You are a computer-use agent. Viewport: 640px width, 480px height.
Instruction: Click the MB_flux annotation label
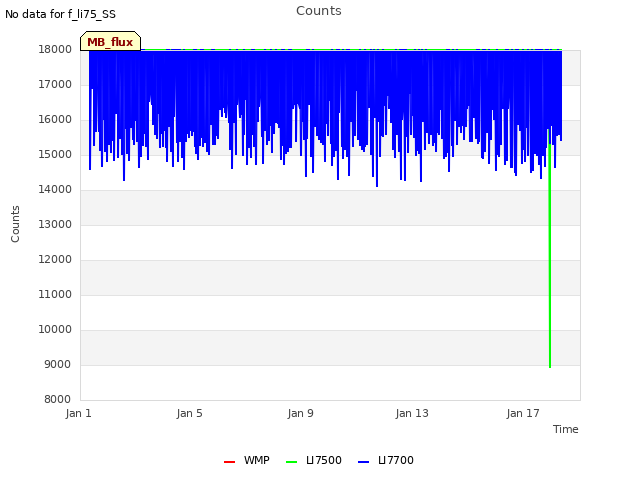[110, 41]
